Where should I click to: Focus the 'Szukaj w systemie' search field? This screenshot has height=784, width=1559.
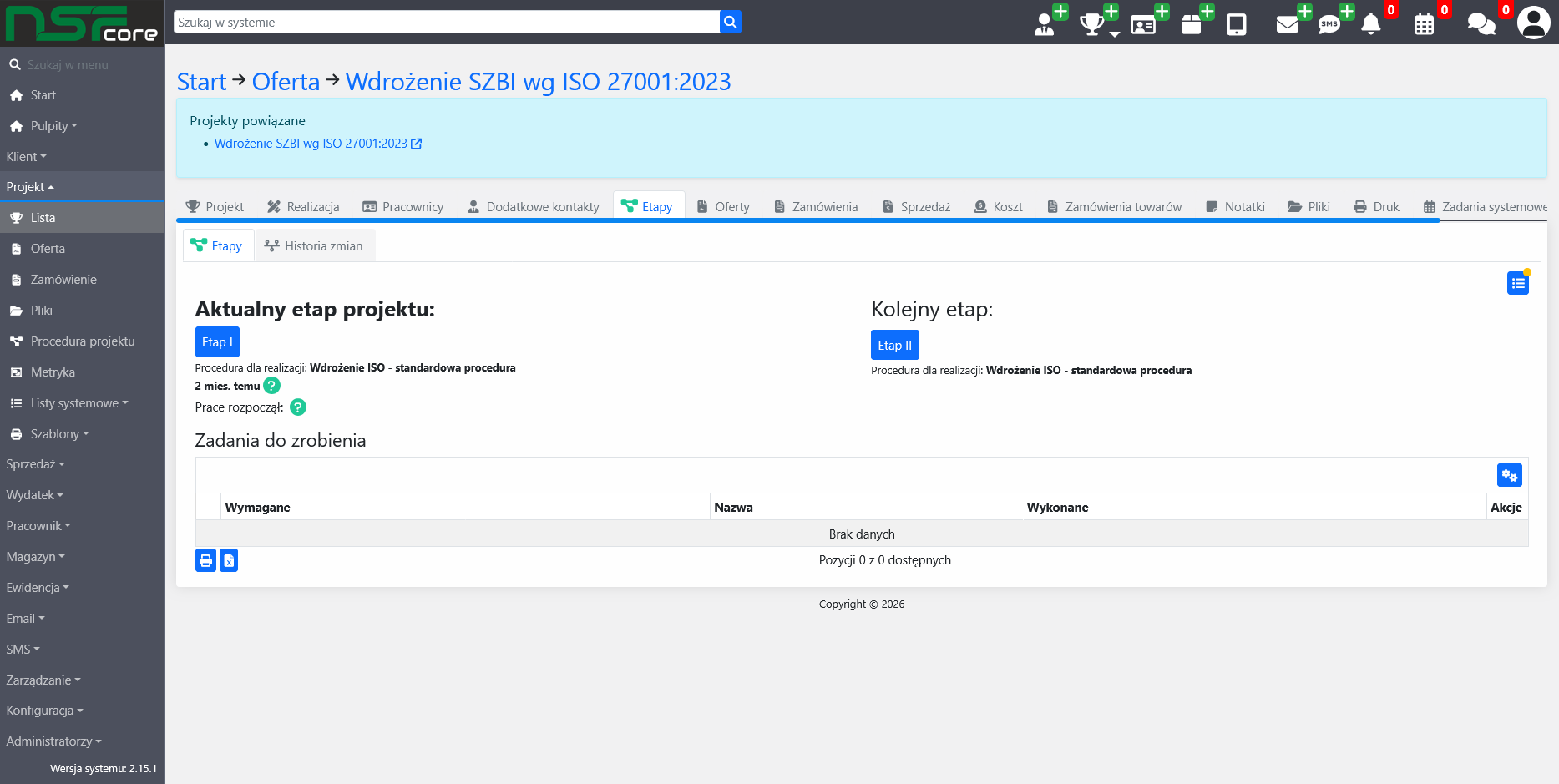coord(447,22)
